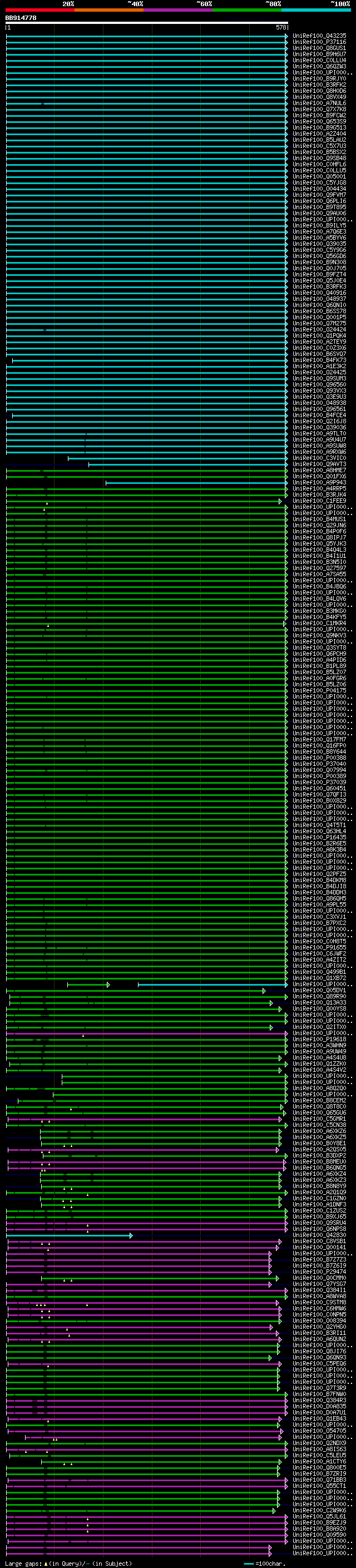Select label UniRef100_Q96560
The height and width of the screenshot is (1568, 356).
click(x=319, y=385)
